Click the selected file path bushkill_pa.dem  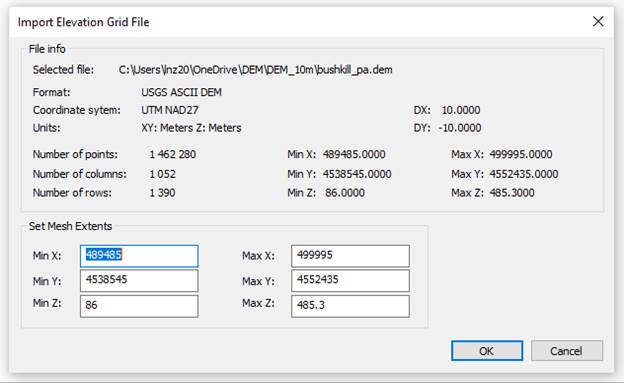255,70
